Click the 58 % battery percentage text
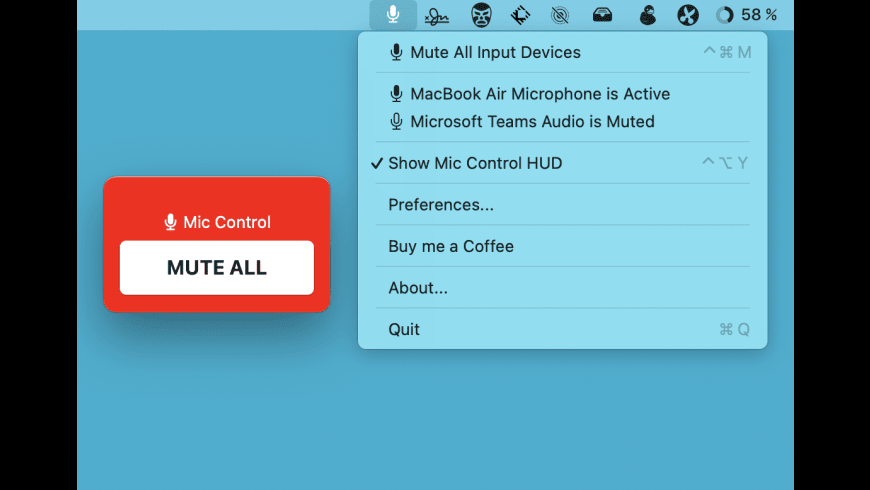Viewport: 870px width, 490px height. pos(759,14)
